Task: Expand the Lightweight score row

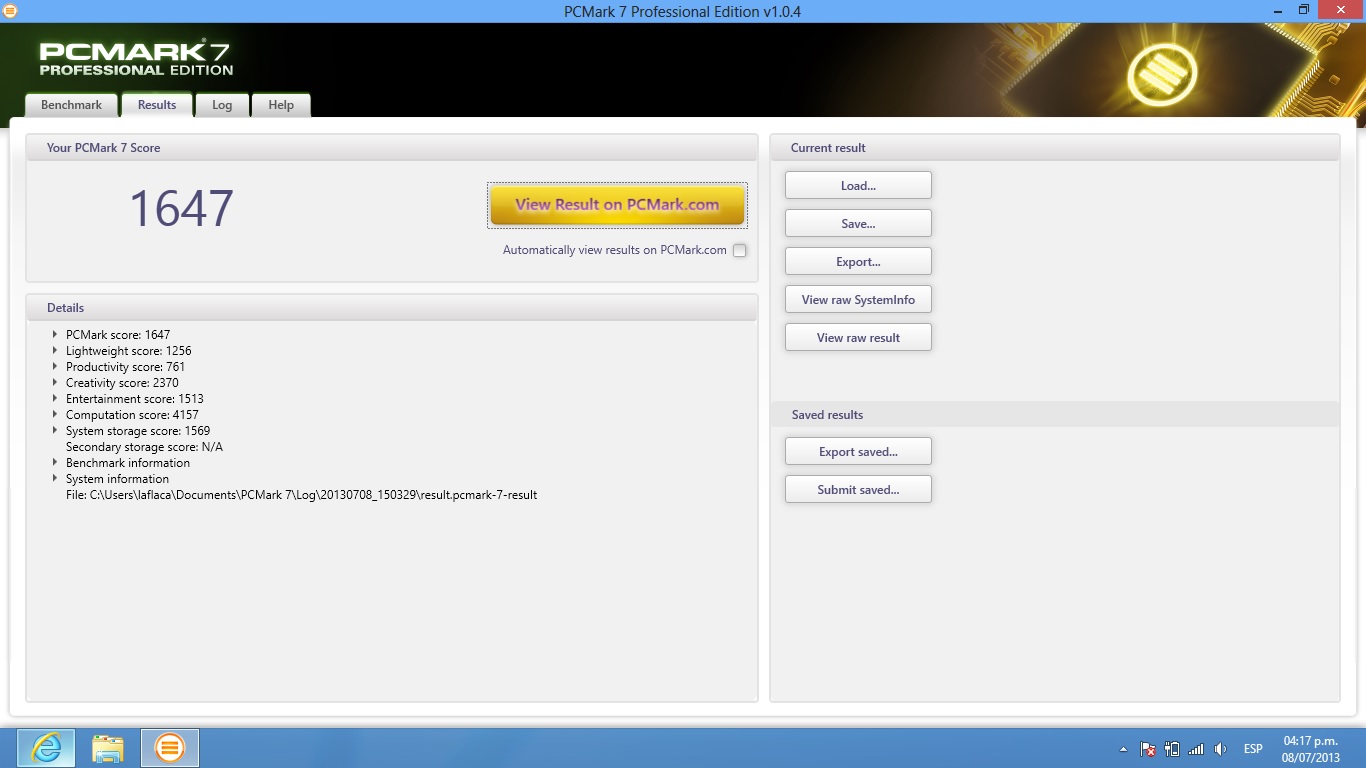Action: tap(55, 350)
